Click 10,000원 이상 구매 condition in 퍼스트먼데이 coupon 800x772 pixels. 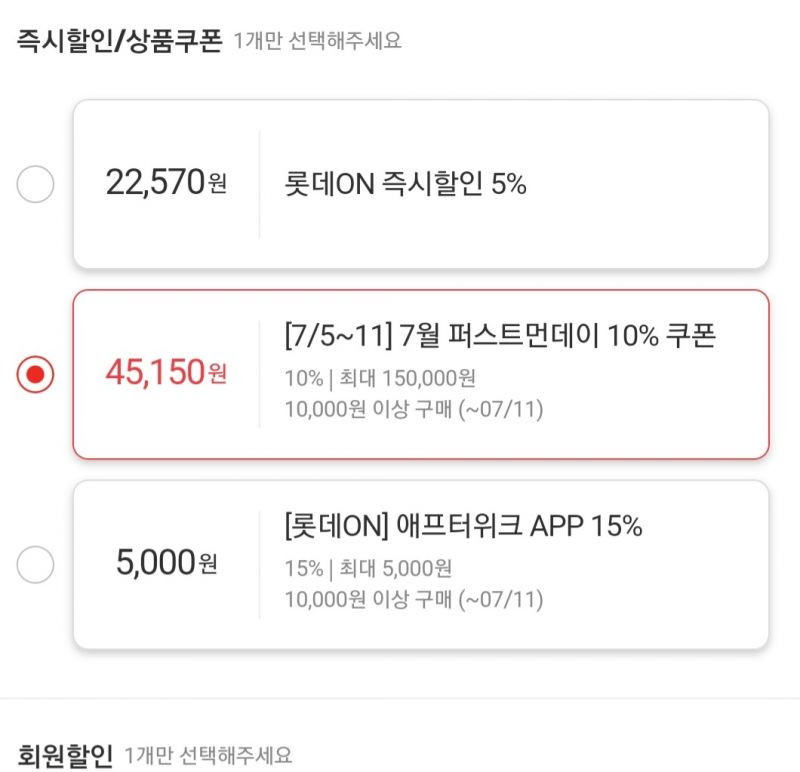tap(414, 409)
